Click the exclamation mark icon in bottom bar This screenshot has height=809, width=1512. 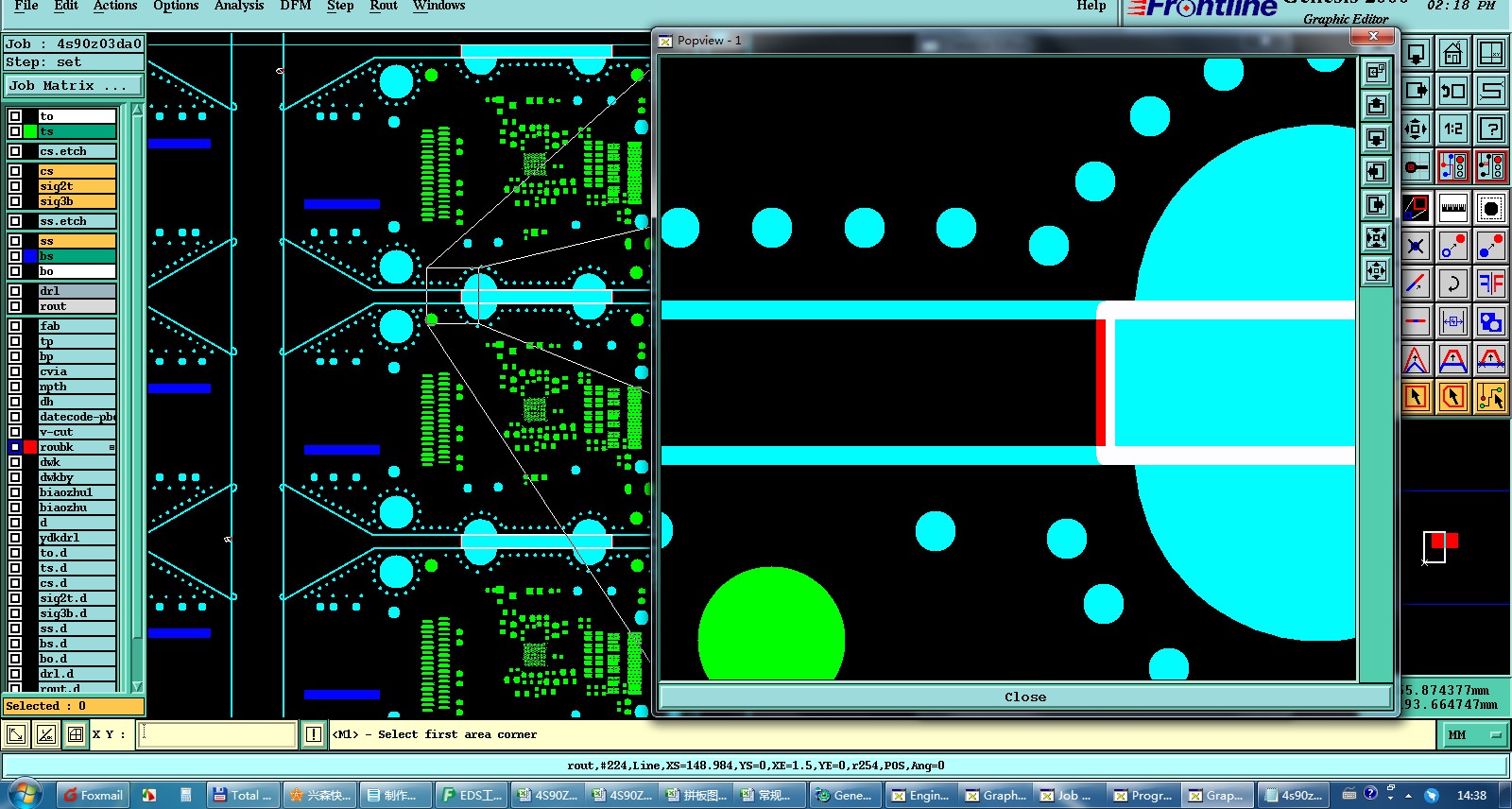[x=314, y=734]
